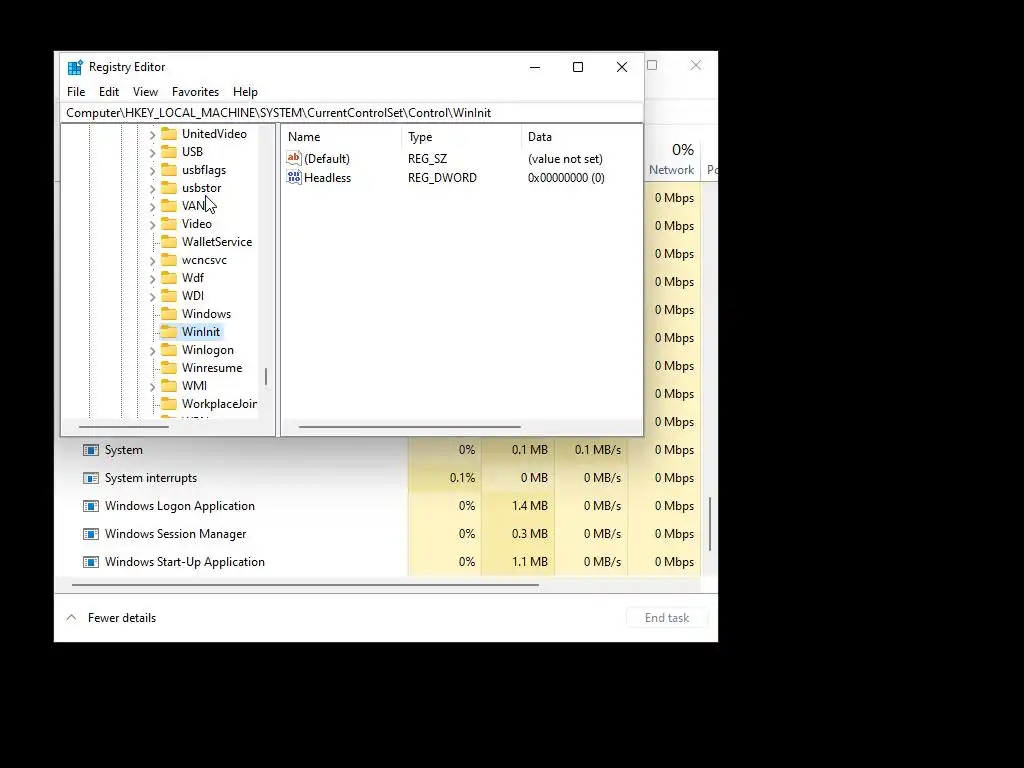Open the Help menu
This screenshot has width=1024, height=768.
(245, 92)
